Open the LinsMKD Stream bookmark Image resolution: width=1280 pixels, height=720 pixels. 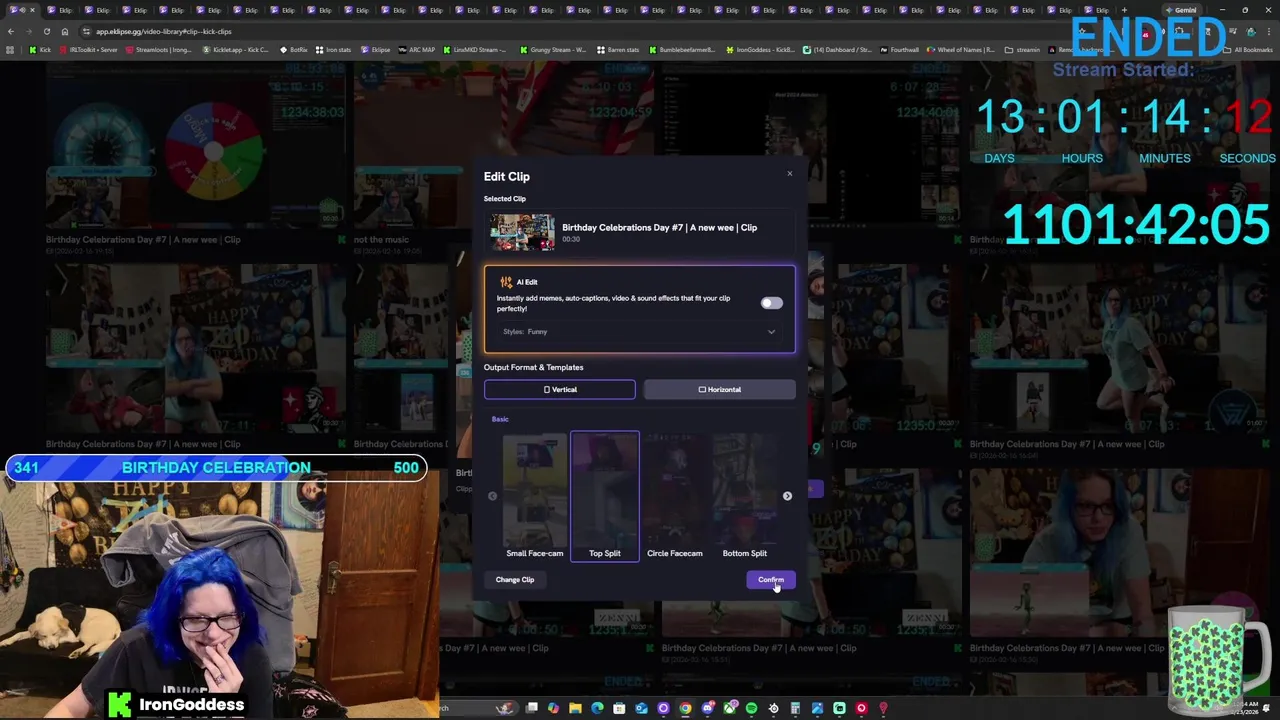(x=474, y=50)
